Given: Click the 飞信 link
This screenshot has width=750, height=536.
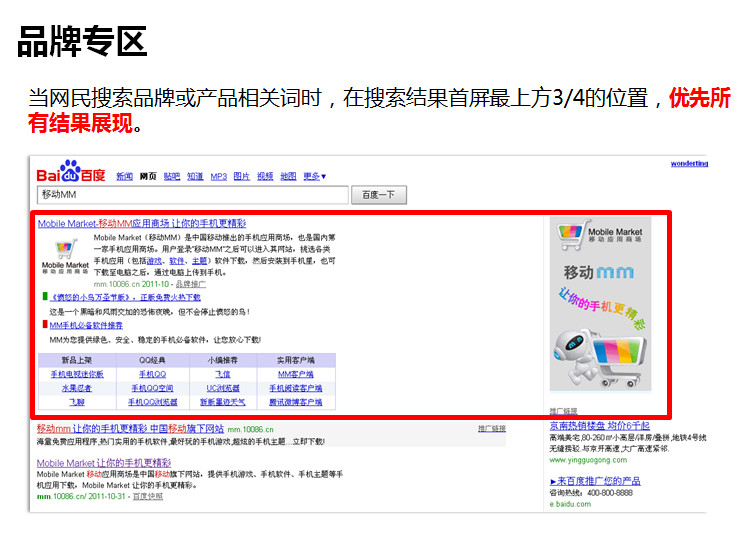Looking at the screenshot, I should 223,374.
